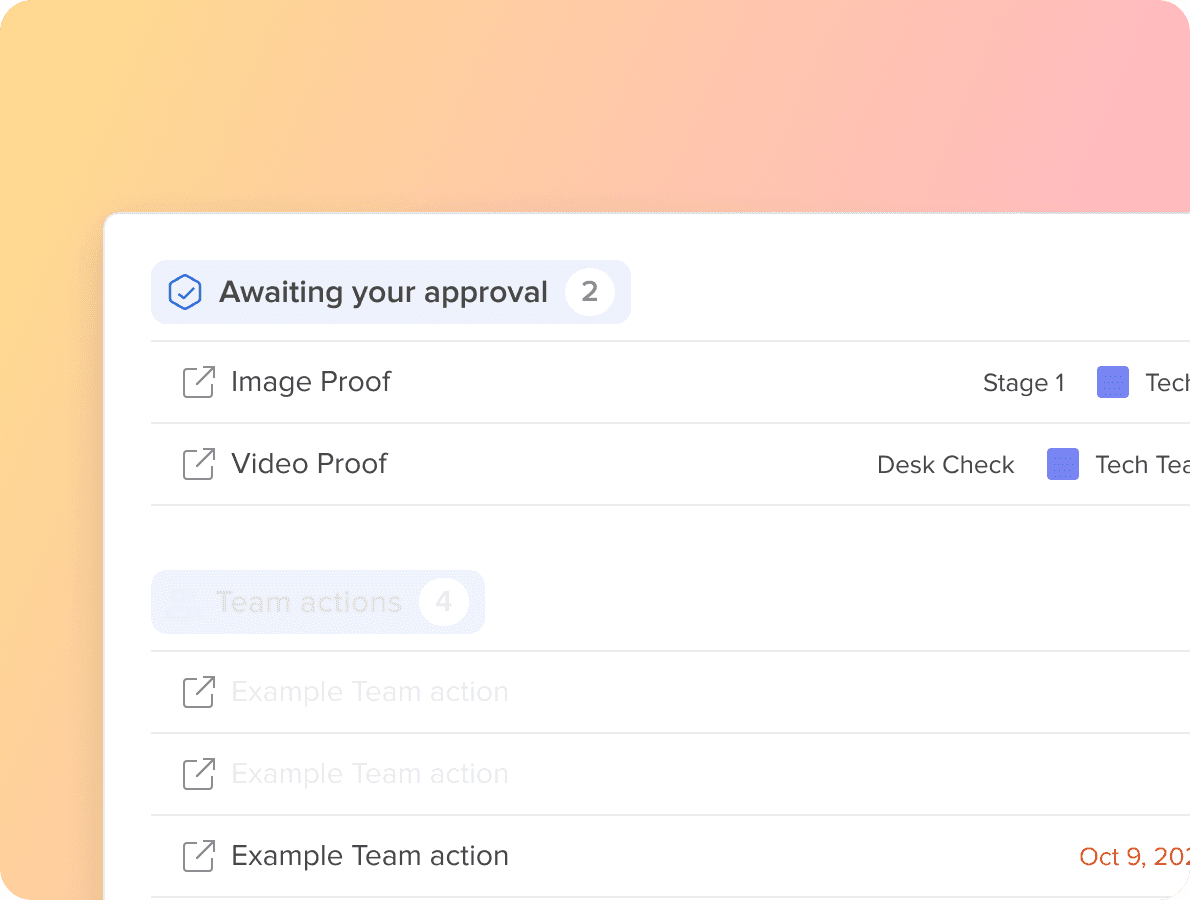This screenshot has height=900, width=1190.
Task: Expand the faded Team actions section header
Action: point(318,602)
